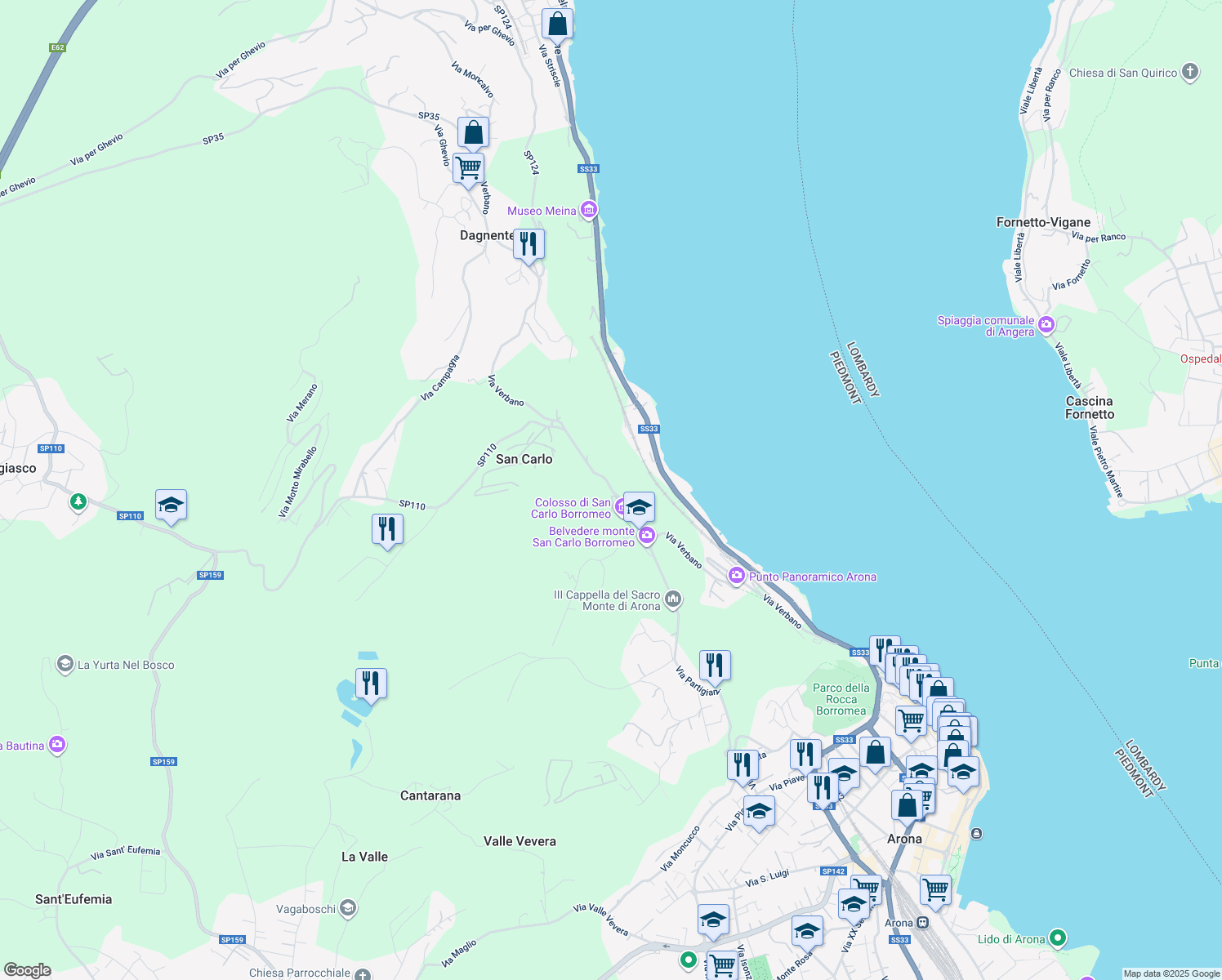
Task: Click the Cantarana locality label
Action: (430, 795)
